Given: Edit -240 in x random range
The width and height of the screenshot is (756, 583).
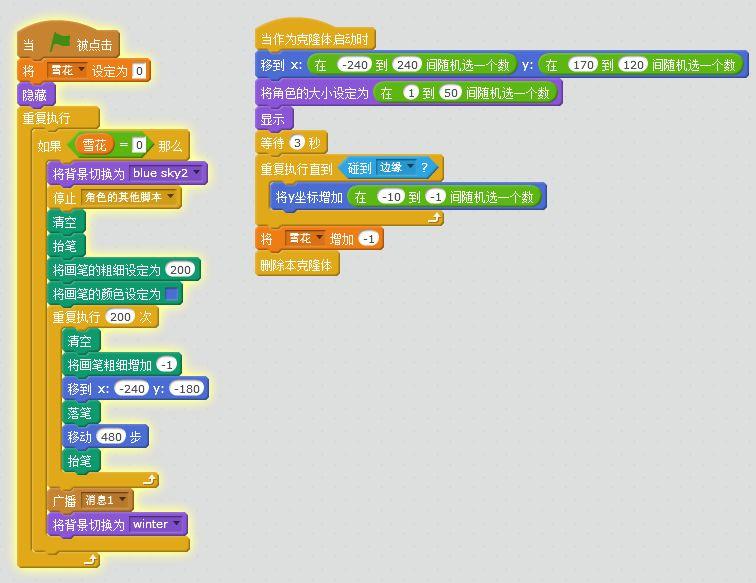Looking at the screenshot, I should tap(356, 65).
